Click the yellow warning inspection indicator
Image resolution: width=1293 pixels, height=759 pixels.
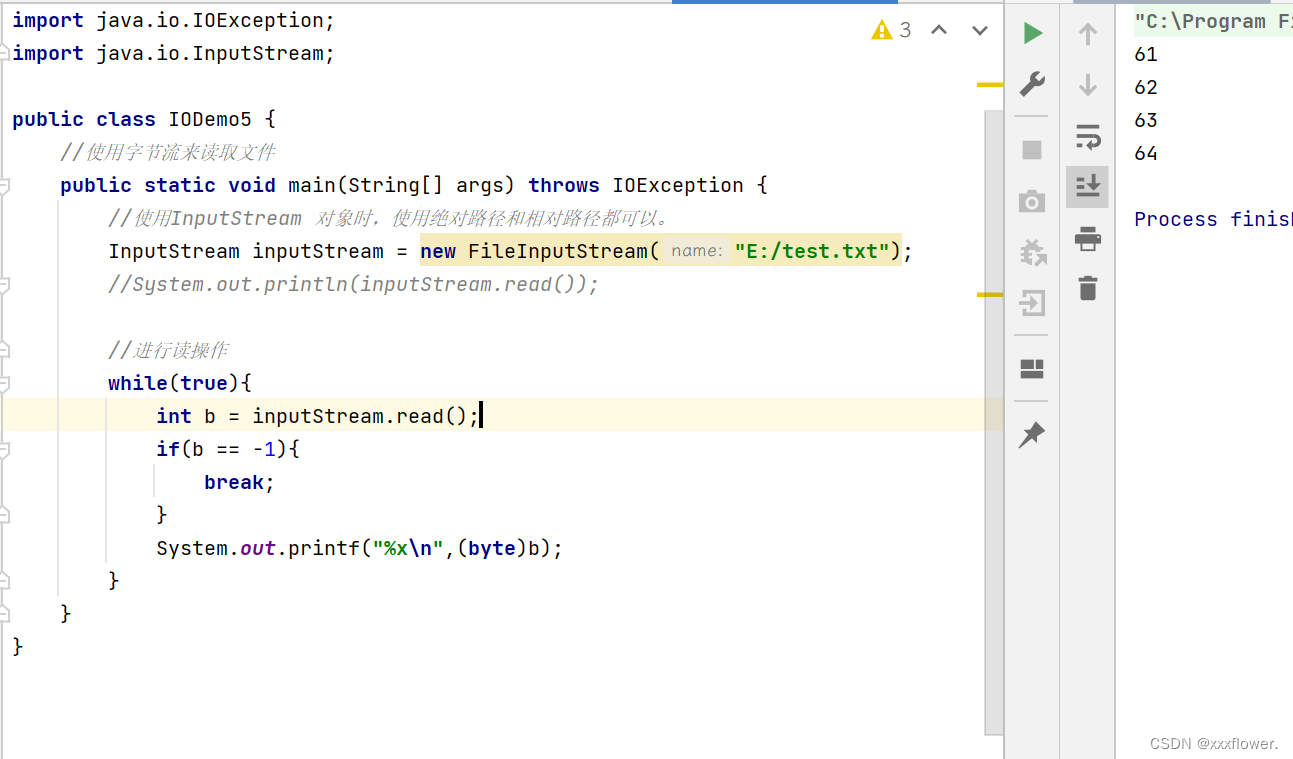891,30
